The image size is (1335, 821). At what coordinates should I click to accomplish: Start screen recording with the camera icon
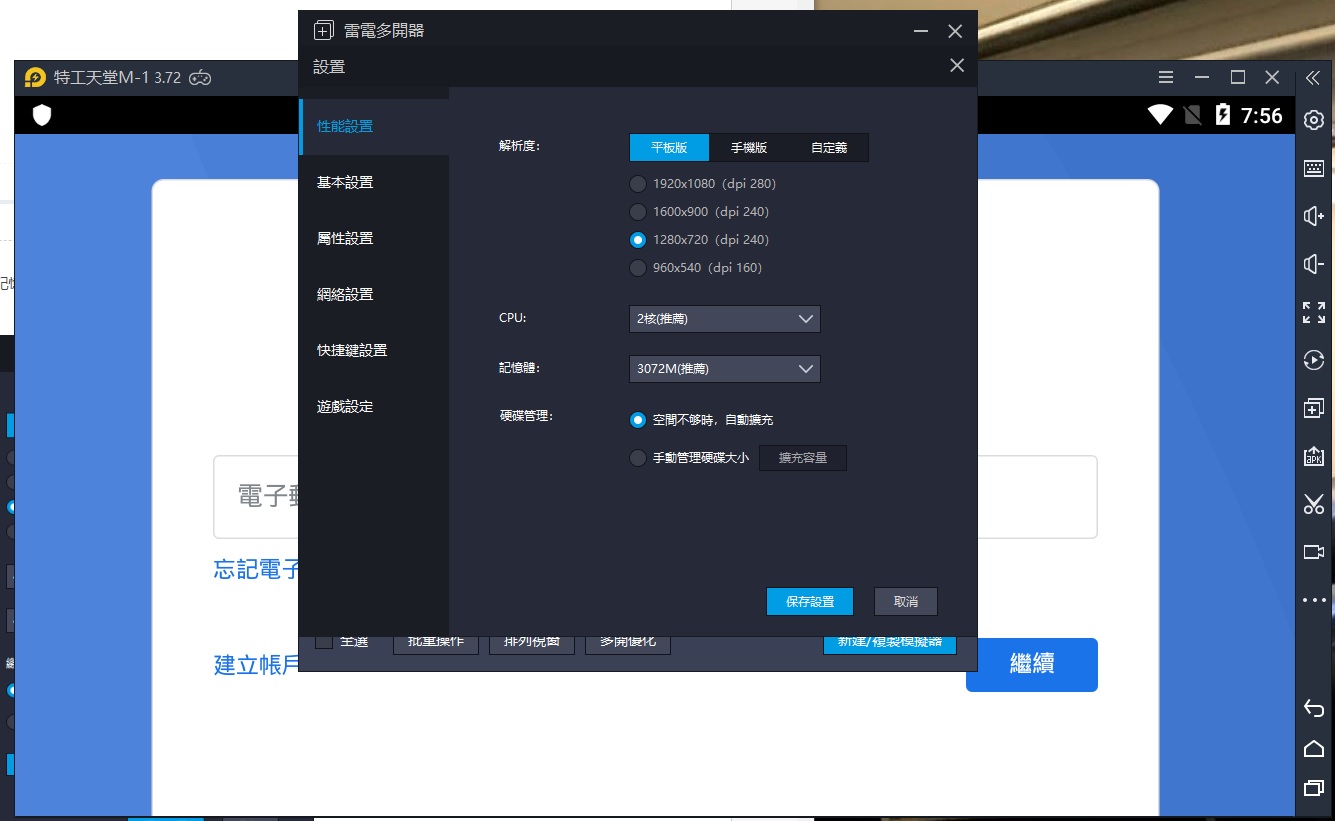[1314, 551]
